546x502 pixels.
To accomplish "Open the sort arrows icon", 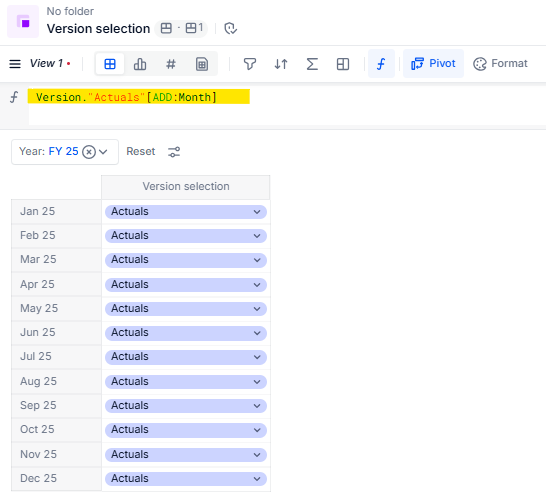I will click(281, 64).
